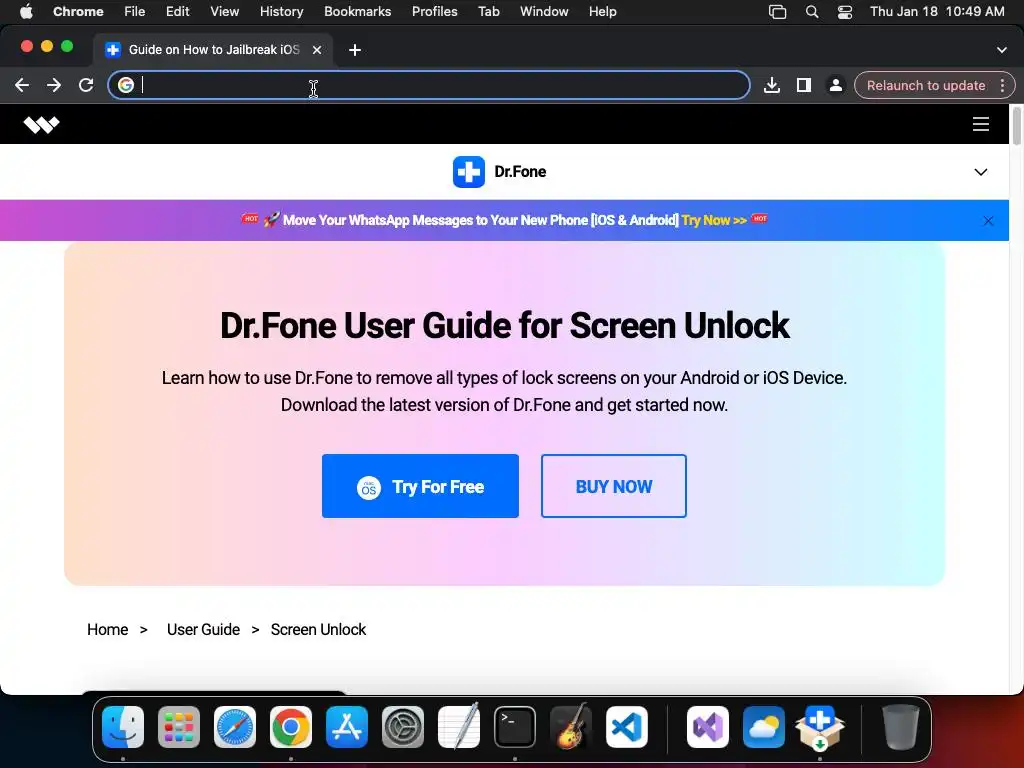Open the tab search dropdown arrow
The width and height of the screenshot is (1024, 768).
[x=1001, y=50]
